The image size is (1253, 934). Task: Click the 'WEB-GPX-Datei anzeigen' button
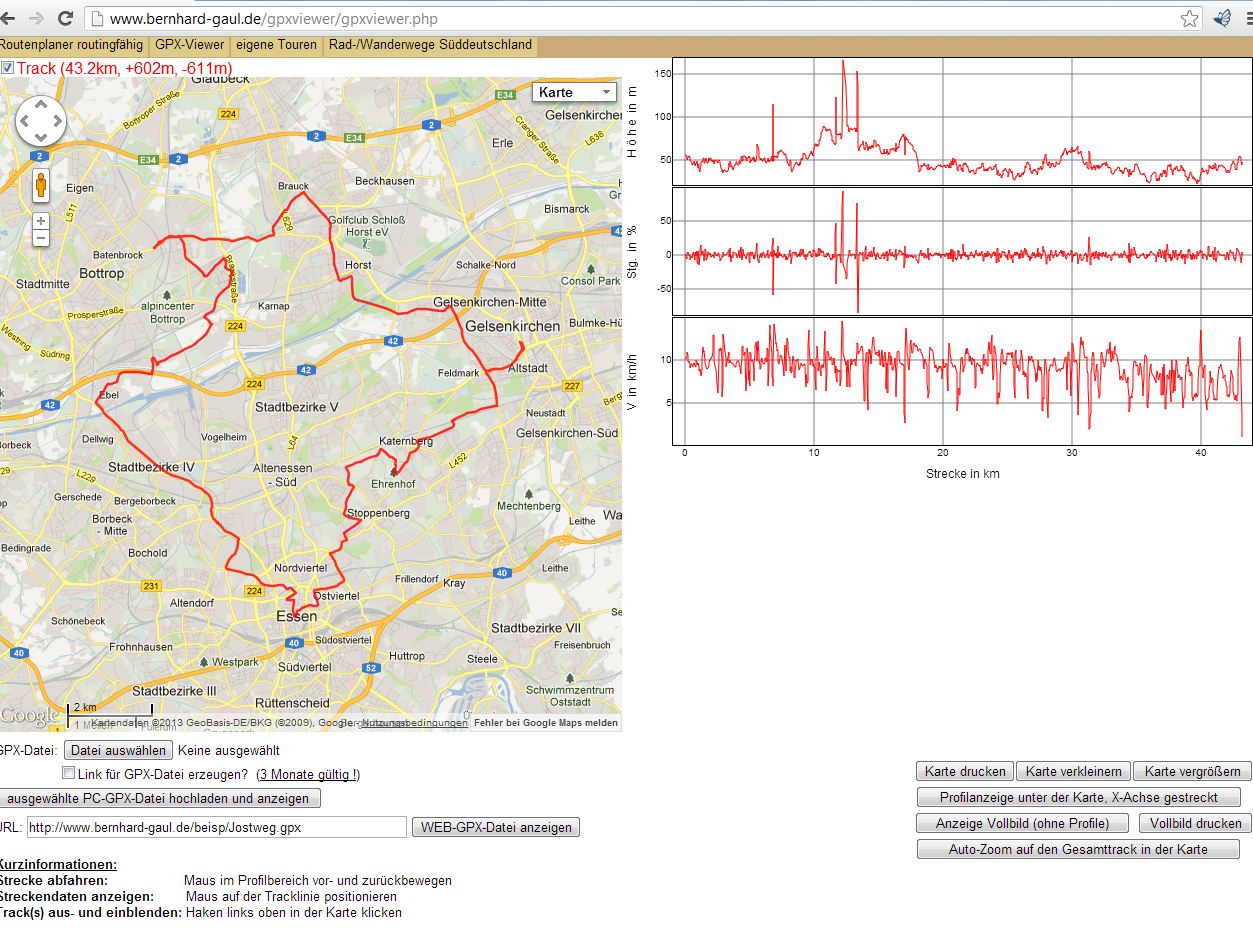496,827
